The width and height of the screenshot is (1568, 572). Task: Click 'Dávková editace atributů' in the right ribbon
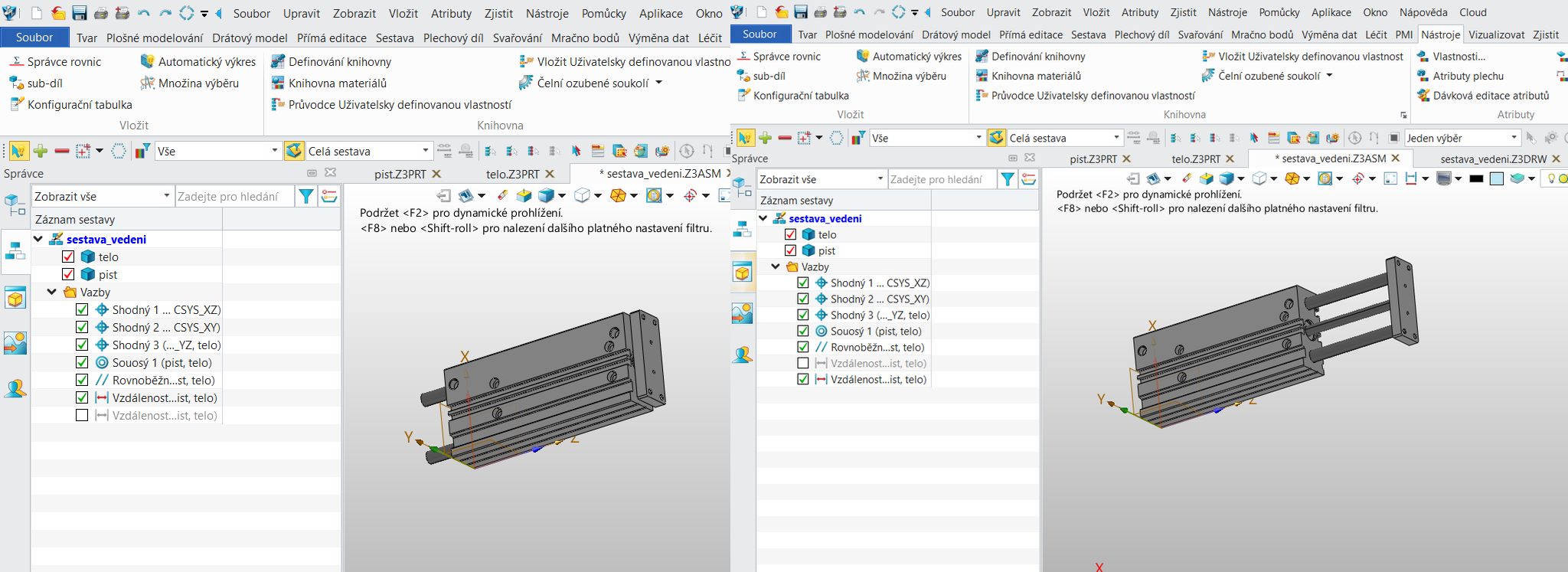coord(1491,95)
